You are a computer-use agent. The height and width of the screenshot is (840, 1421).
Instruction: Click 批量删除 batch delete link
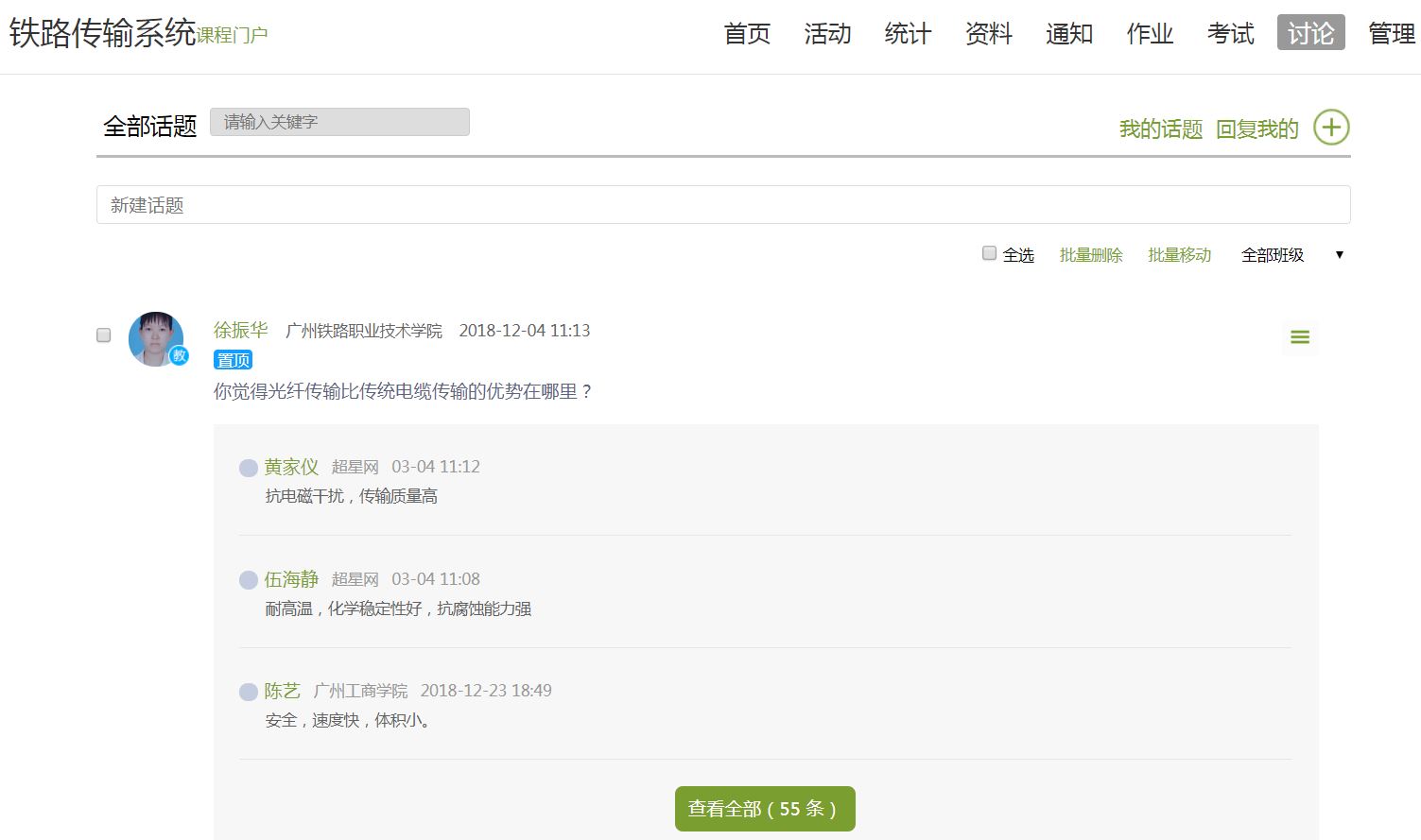click(x=1091, y=255)
